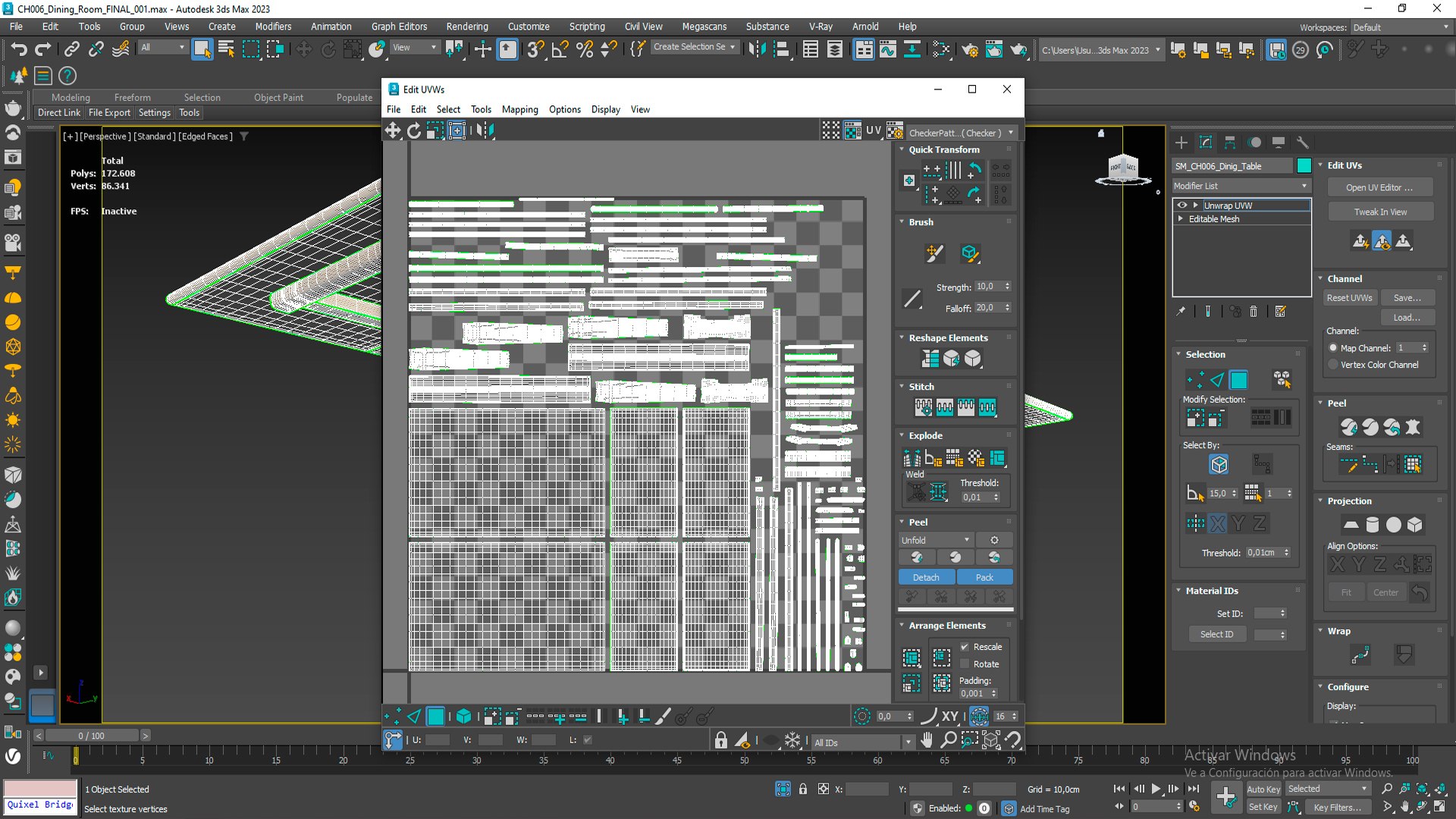Click the teal object color swatch
This screenshot has height=819, width=1456.
pos(1304,166)
